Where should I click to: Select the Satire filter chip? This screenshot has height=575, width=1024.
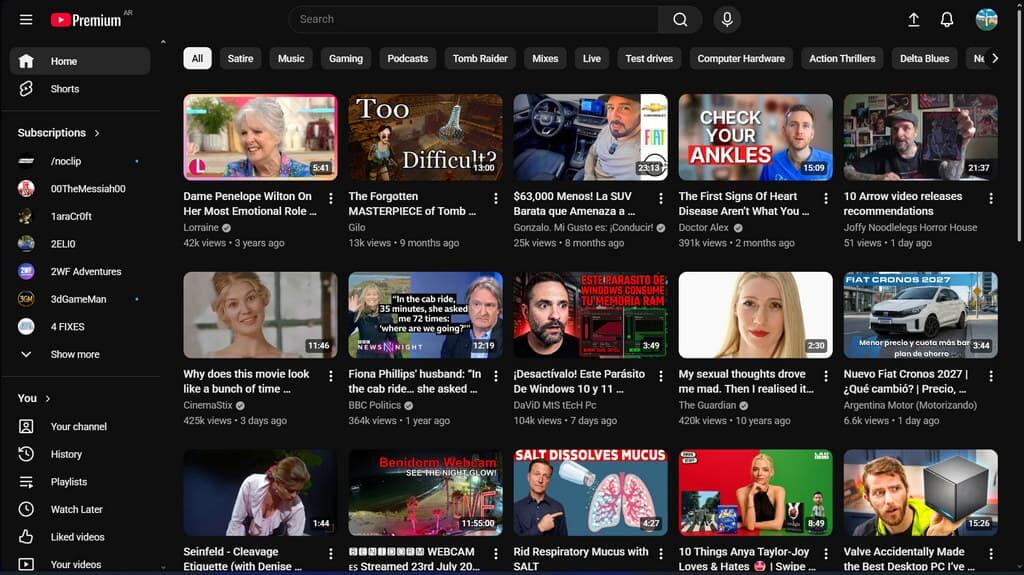(x=240, y=58)
